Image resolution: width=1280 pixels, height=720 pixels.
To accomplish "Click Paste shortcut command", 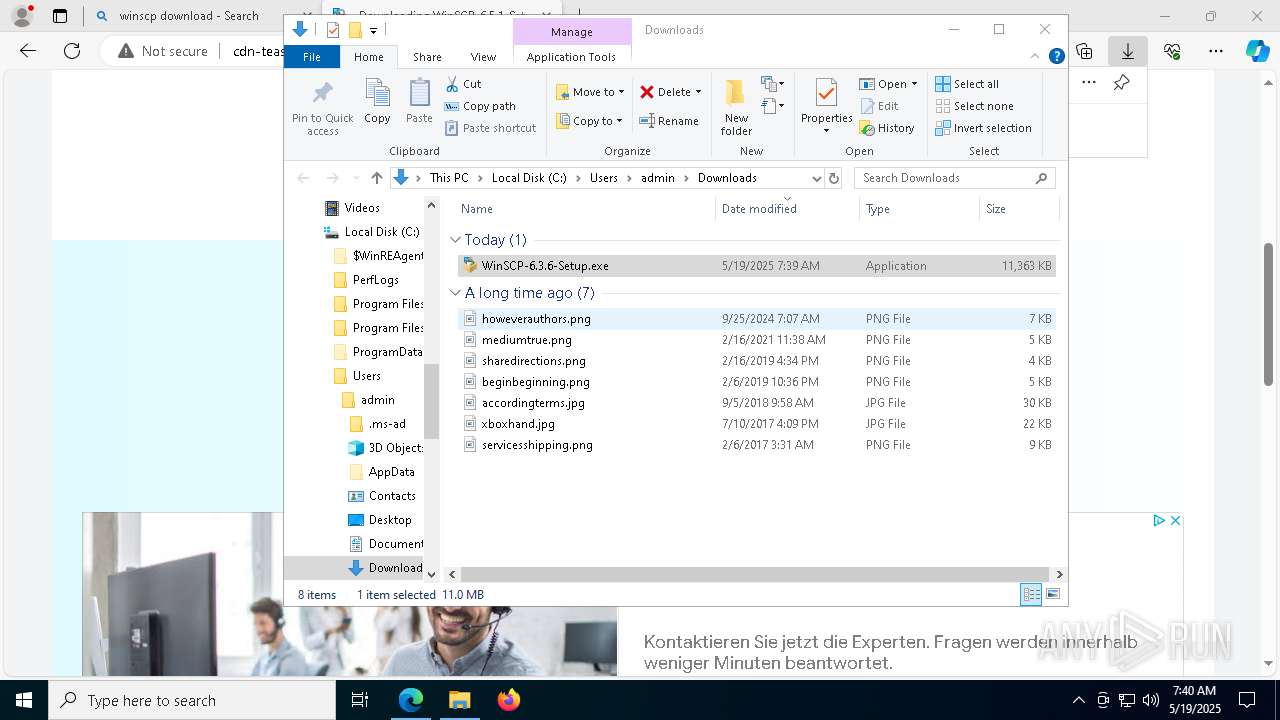I will (x=490, y=128).
